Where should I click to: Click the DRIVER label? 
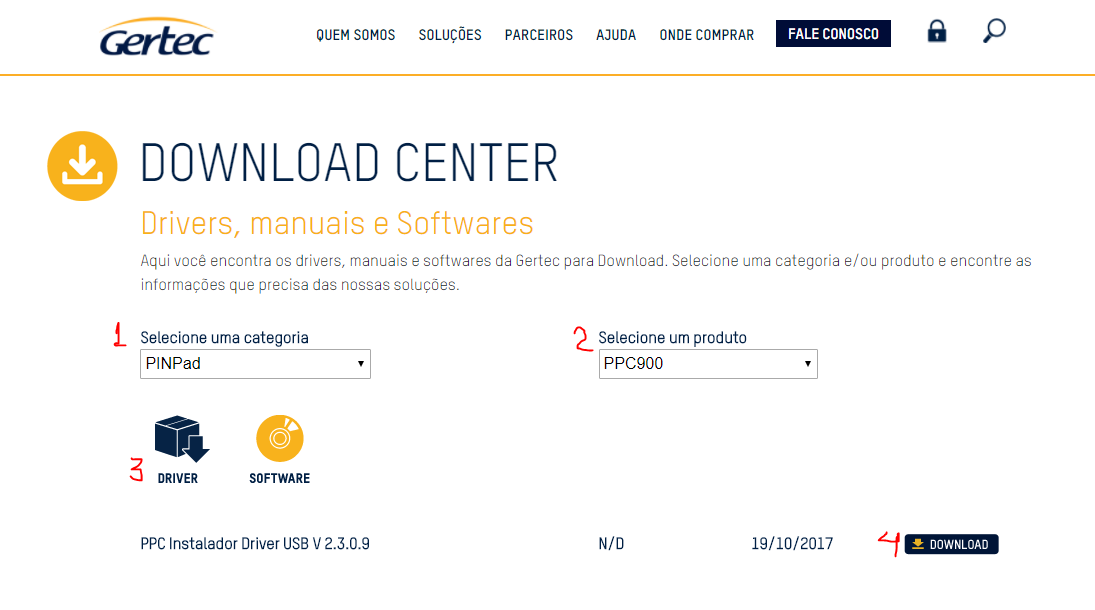point(177,479)
